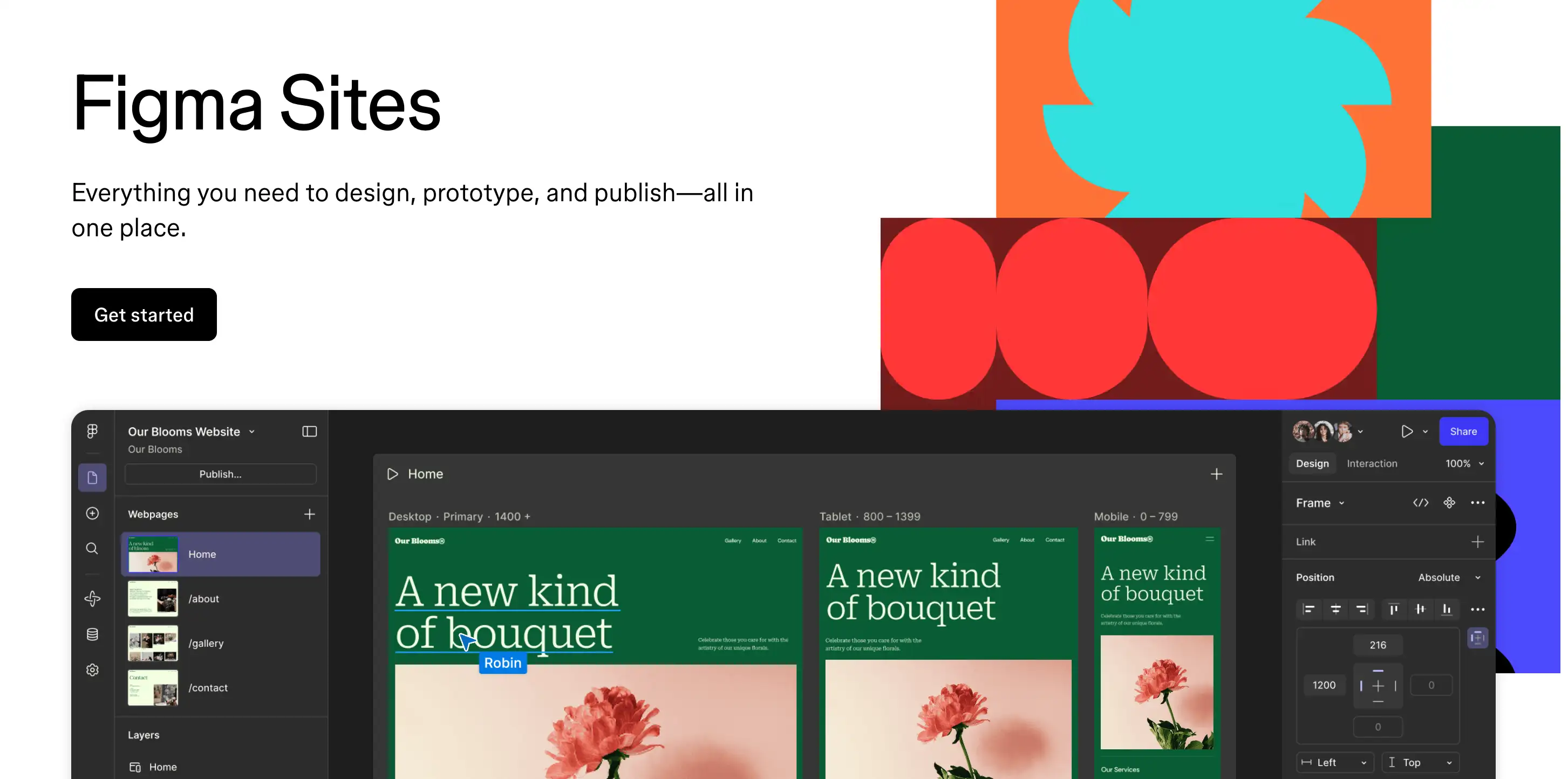This screenshot has width=1568, height=779.
Task: Expand the Frame type dropdown
Action: [x=1320, y=503]
